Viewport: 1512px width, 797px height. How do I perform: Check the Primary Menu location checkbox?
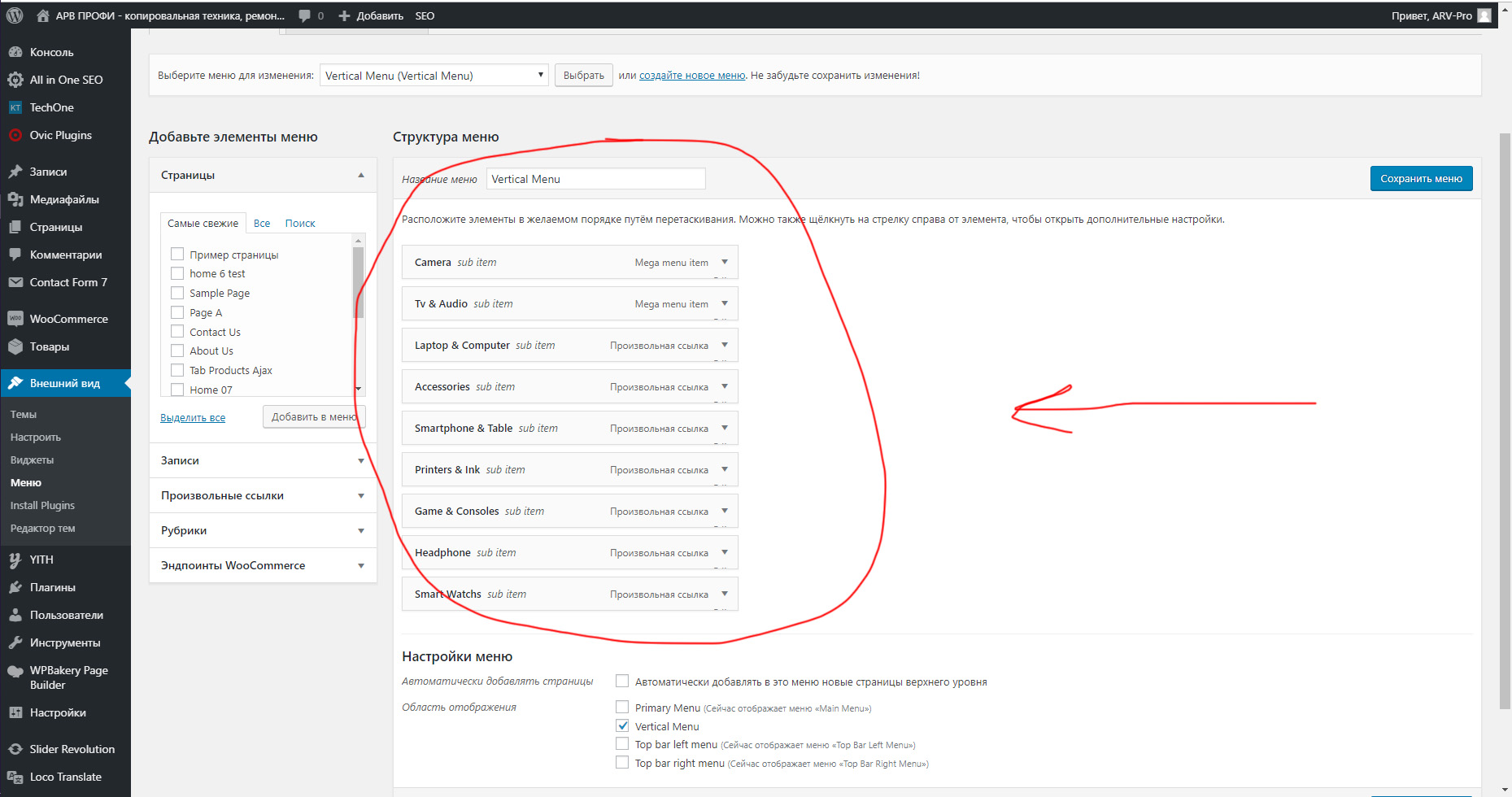pos(622,708)
